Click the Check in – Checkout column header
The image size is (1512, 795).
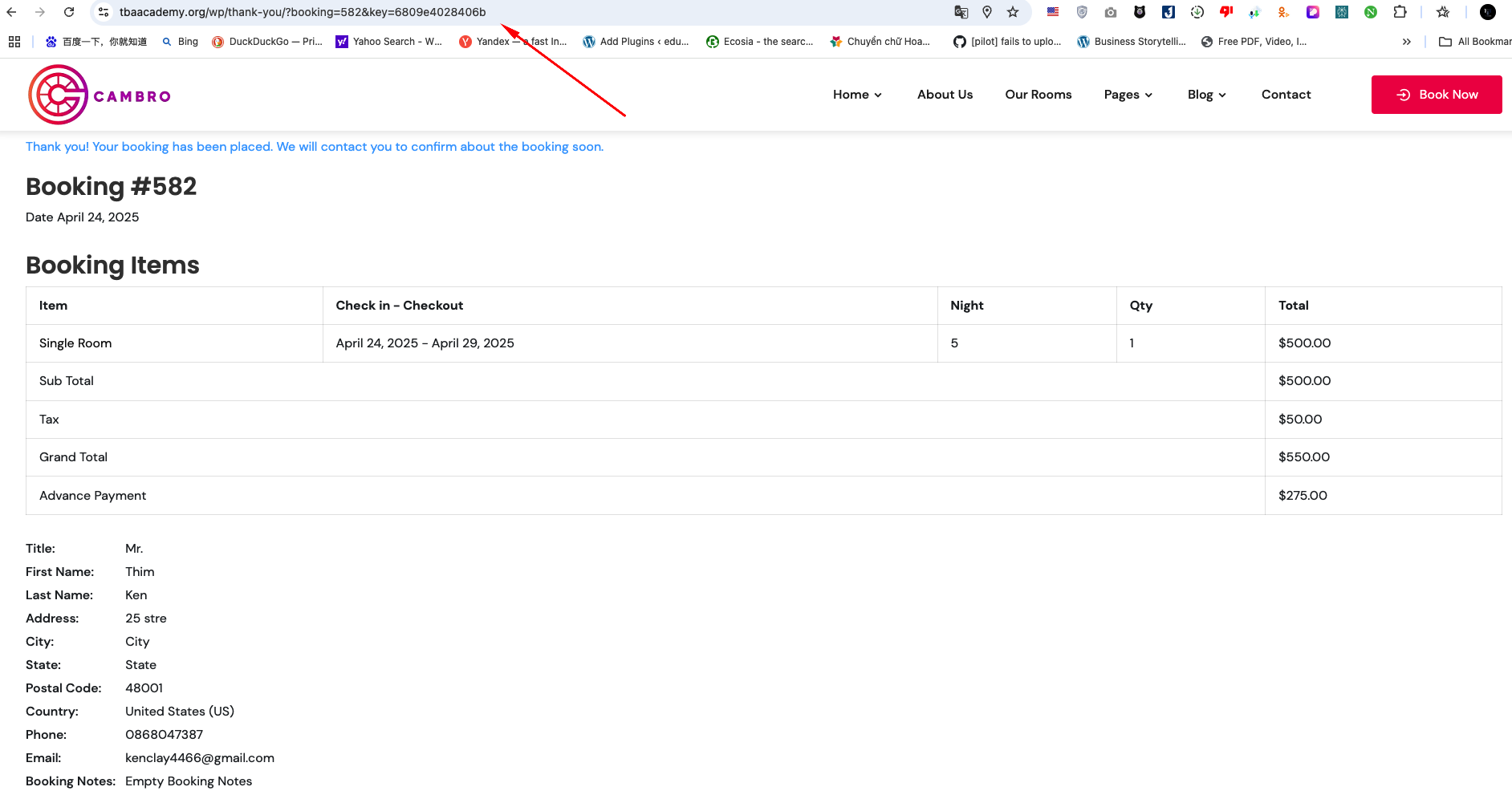tap(630, 306)
